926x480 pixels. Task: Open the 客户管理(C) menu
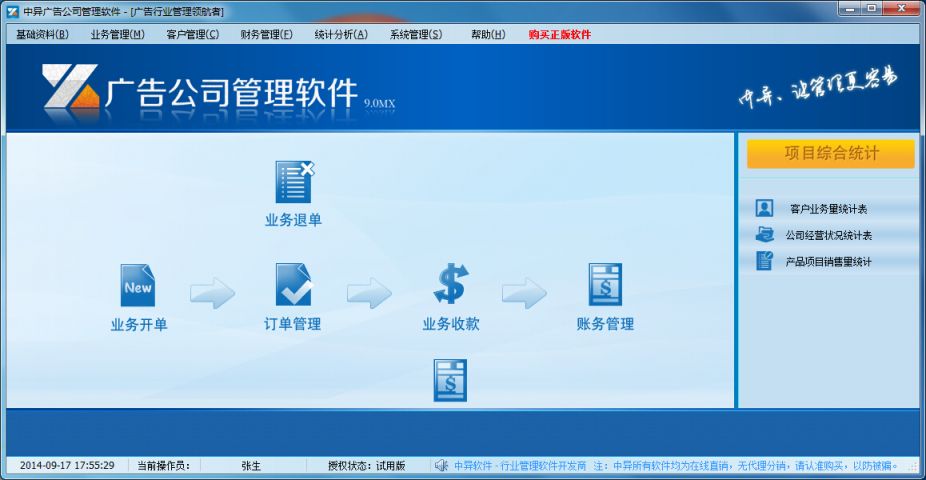coord(193,34)
